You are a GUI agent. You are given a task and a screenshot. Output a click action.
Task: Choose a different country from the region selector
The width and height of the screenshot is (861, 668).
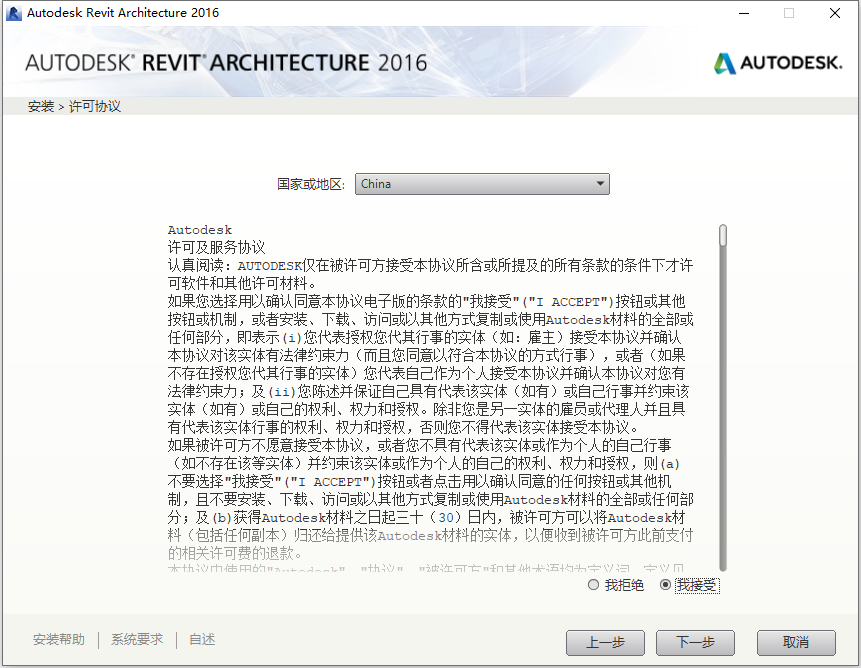(482, 183)
